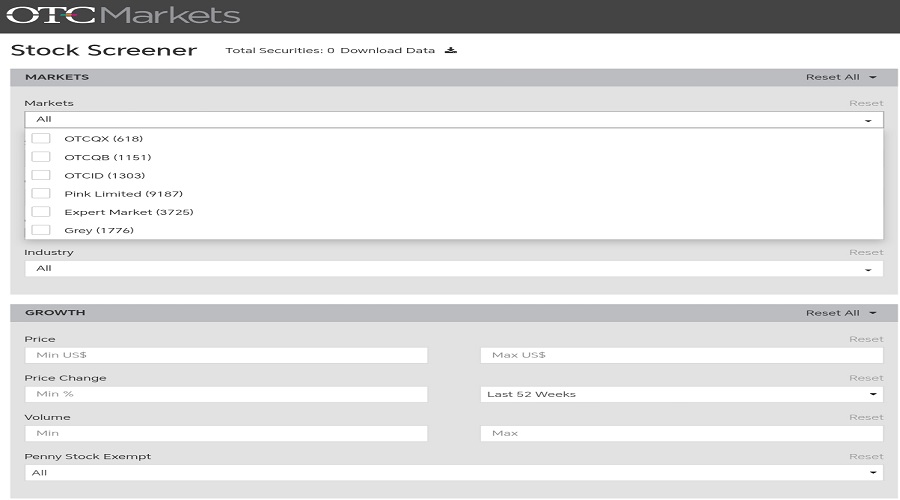Click the Min % price change field

[226, 394]
